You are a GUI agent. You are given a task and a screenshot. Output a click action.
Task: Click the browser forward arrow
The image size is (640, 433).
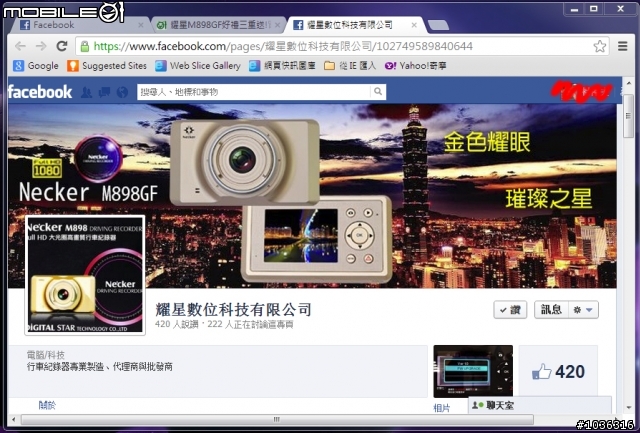pos(41,46)
